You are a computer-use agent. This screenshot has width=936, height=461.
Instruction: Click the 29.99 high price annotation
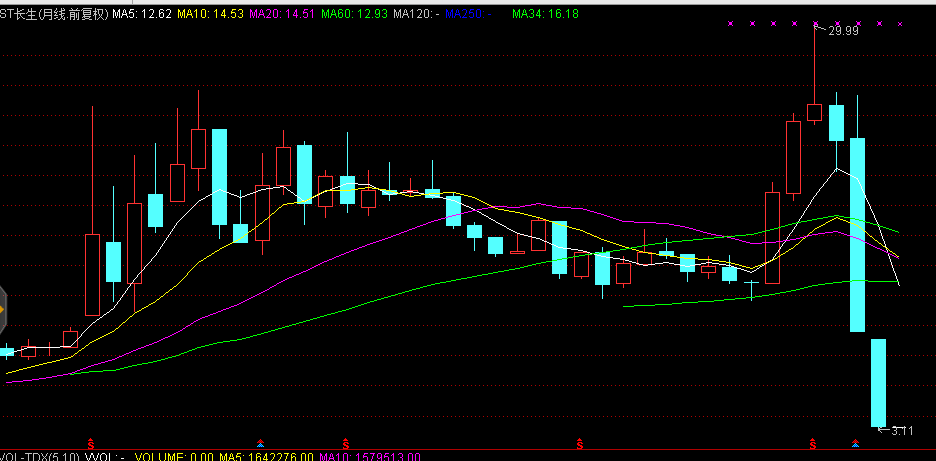[x=844, y=31]
